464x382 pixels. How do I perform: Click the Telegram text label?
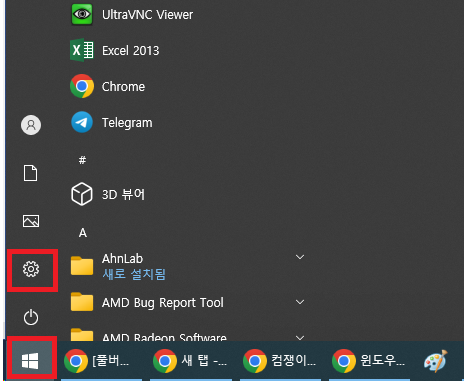127,123
